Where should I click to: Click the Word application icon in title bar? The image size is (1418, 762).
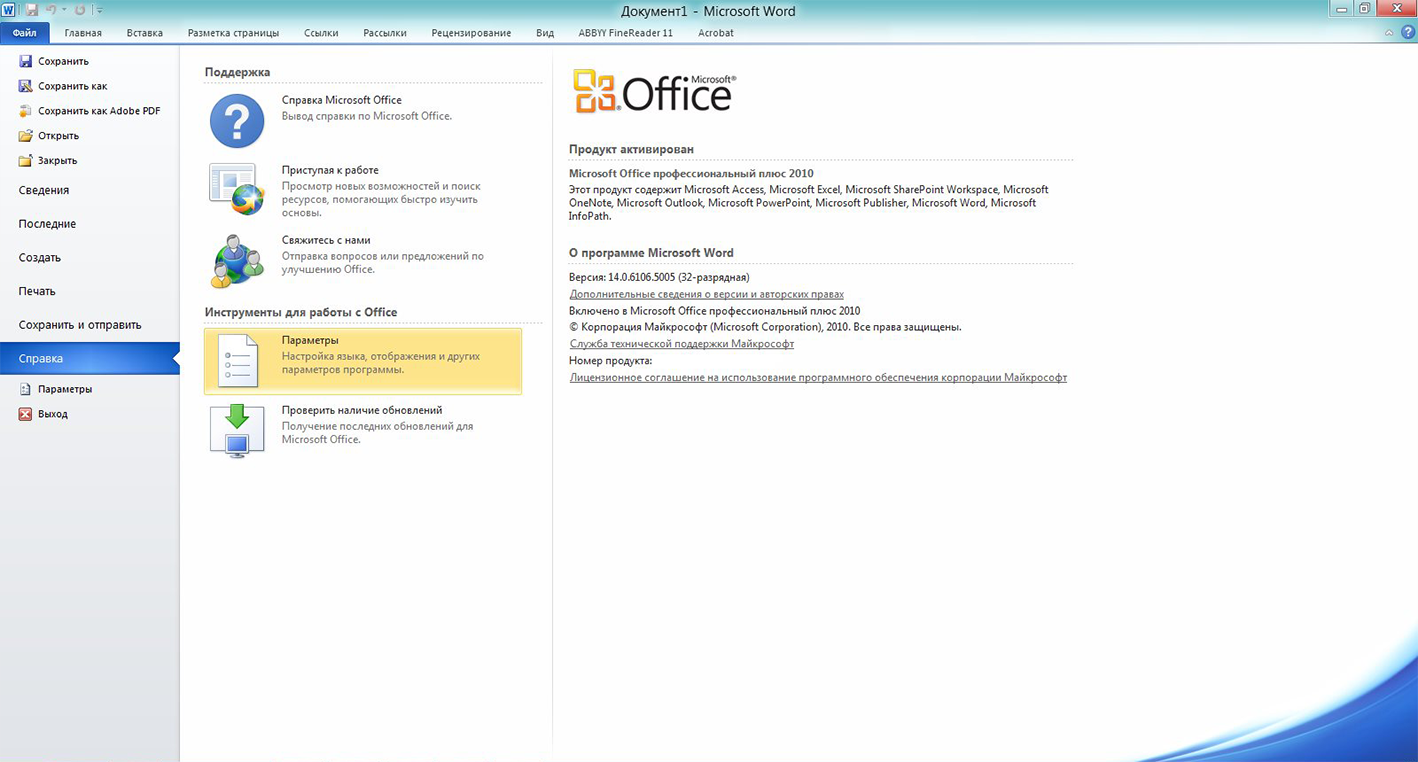coord(9,9)
